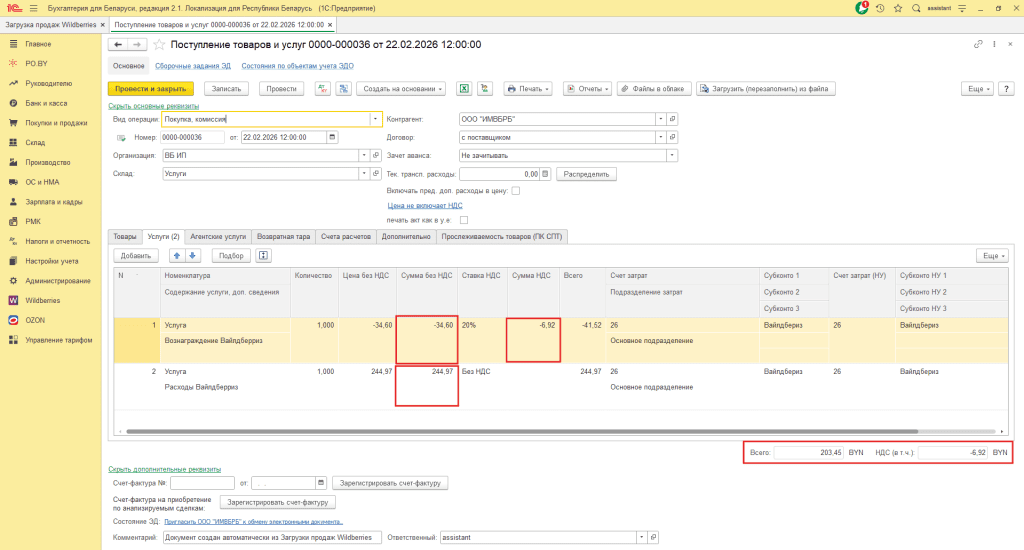Switch to the 'Агентские услуги' tab
This screenshot has height=550, width=1024.
(218, 236)
